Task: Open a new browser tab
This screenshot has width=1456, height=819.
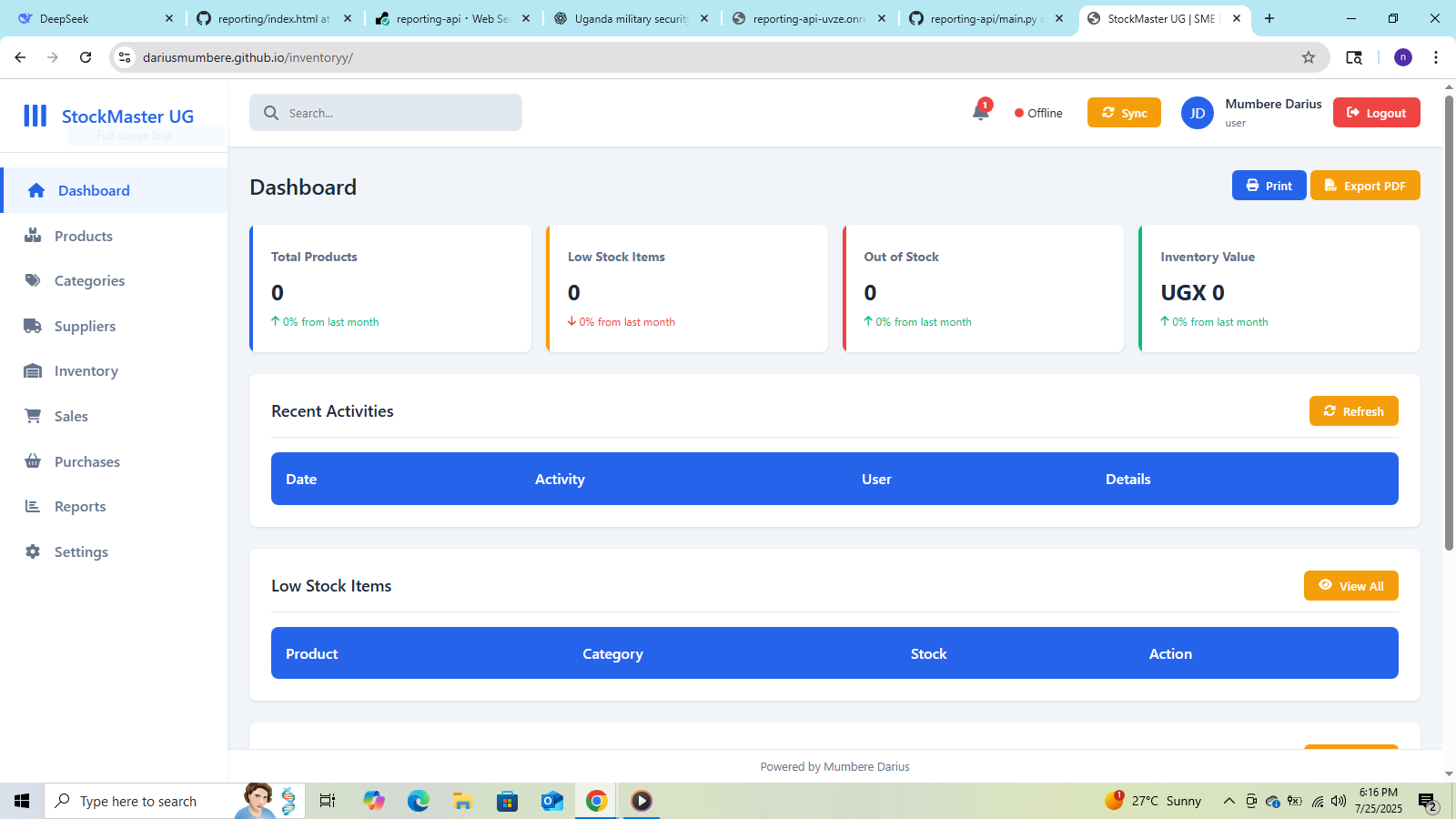Action: pos(1269,18)
